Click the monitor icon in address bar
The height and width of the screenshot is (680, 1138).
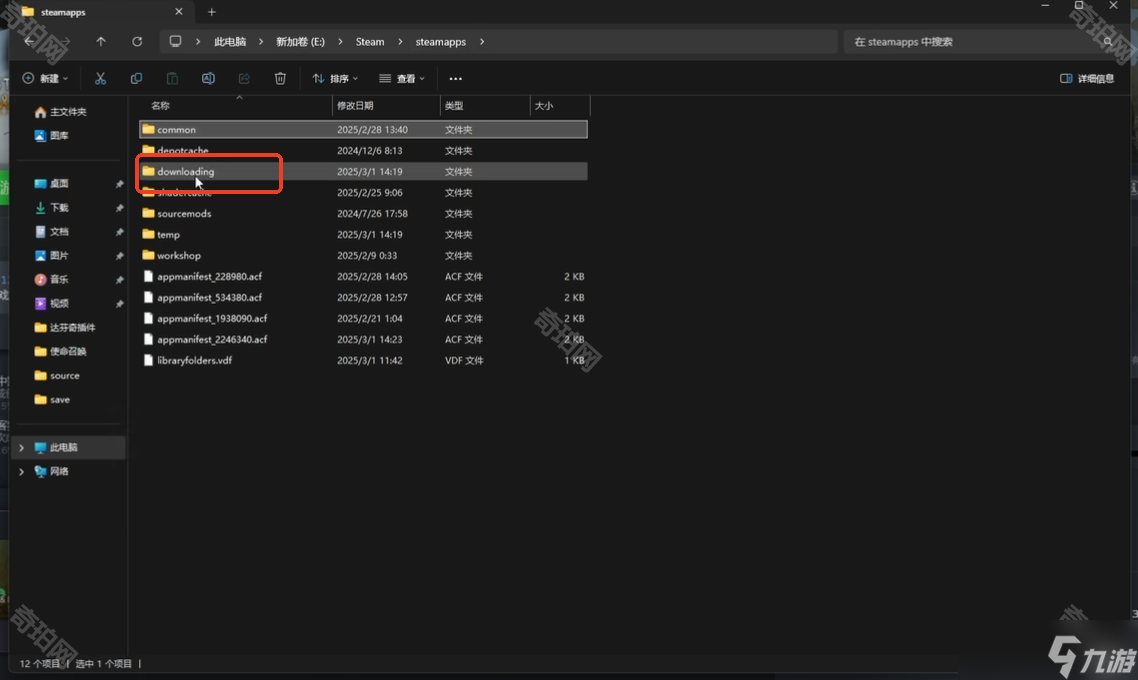coord(175,41)
